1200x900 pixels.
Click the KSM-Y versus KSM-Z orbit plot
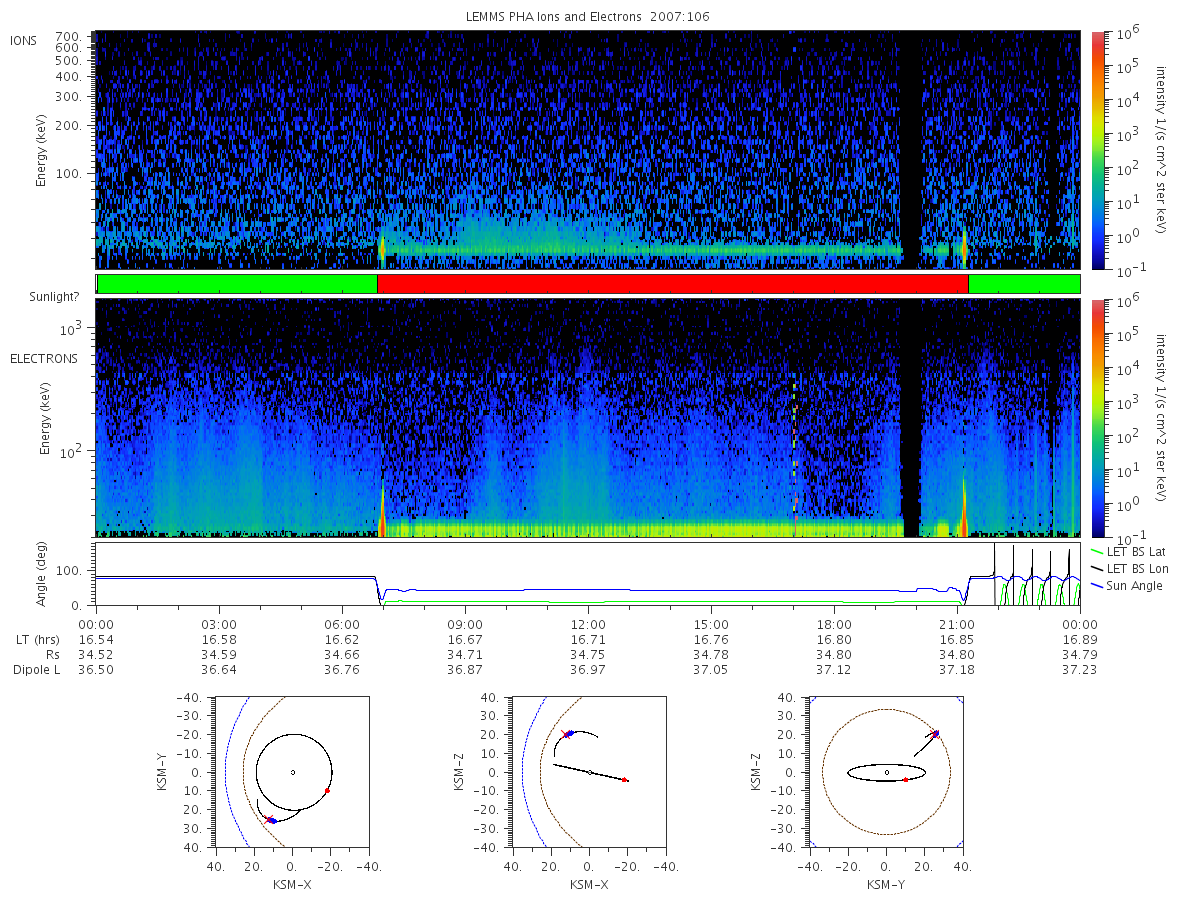coord(885,772)
